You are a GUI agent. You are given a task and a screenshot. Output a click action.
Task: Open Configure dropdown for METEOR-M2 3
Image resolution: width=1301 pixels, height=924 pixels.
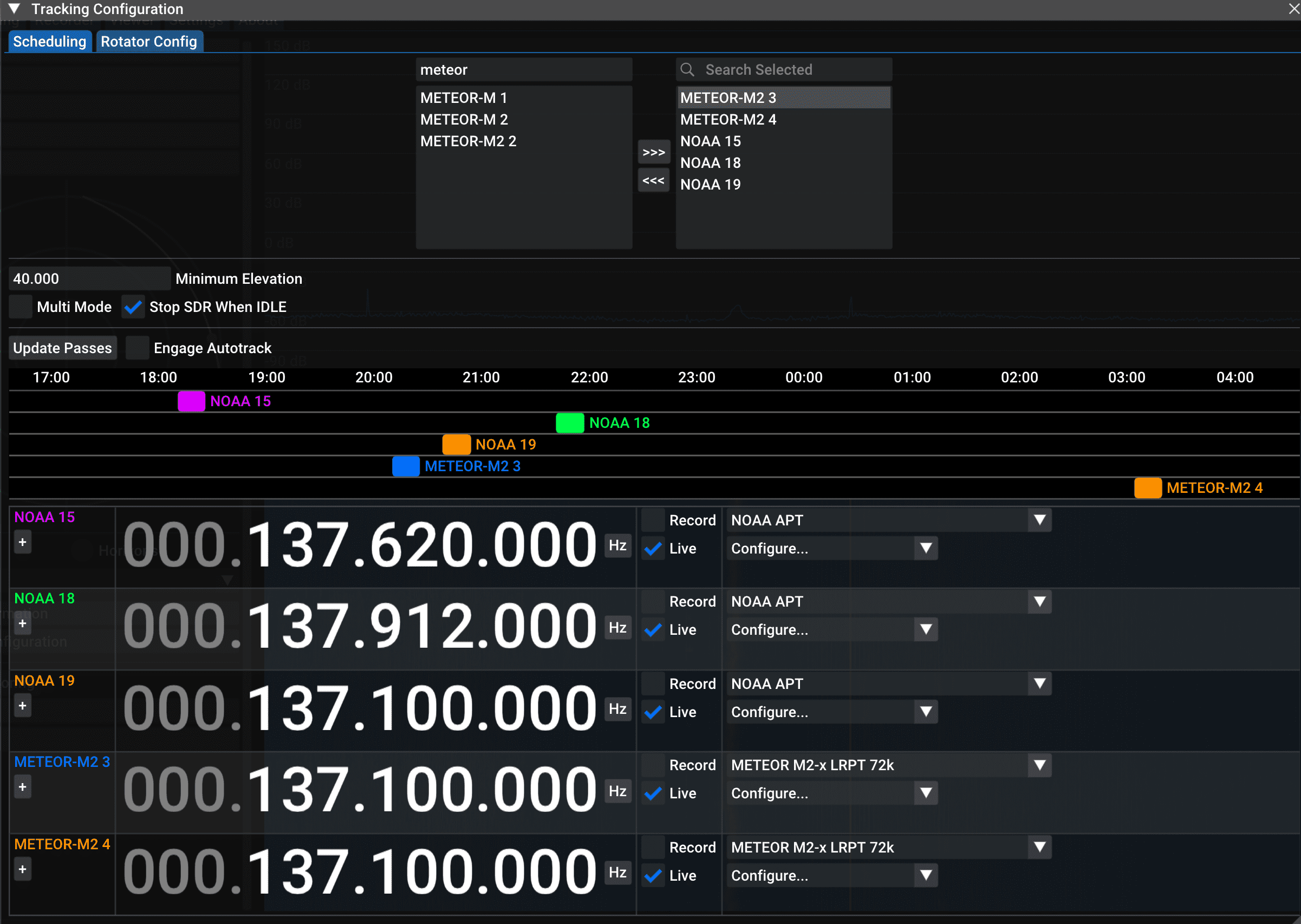tap(832, 793)
